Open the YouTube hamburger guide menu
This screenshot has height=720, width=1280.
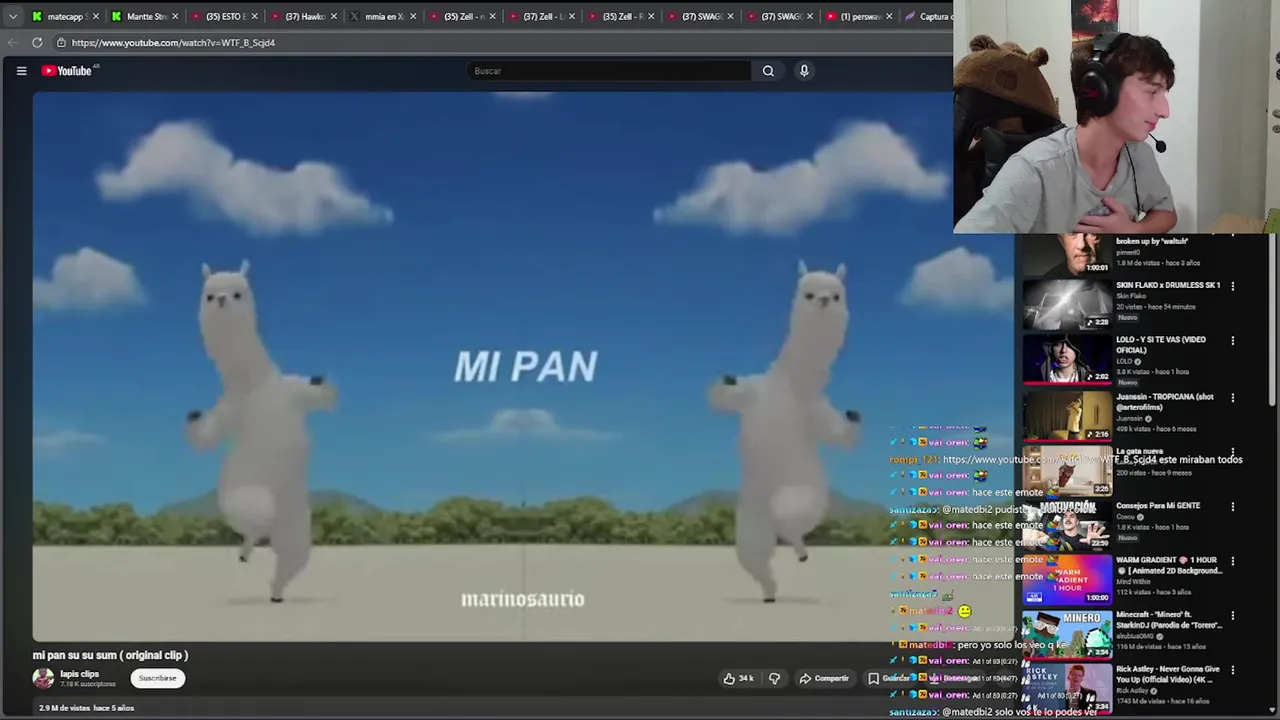(x=21, y=71)
